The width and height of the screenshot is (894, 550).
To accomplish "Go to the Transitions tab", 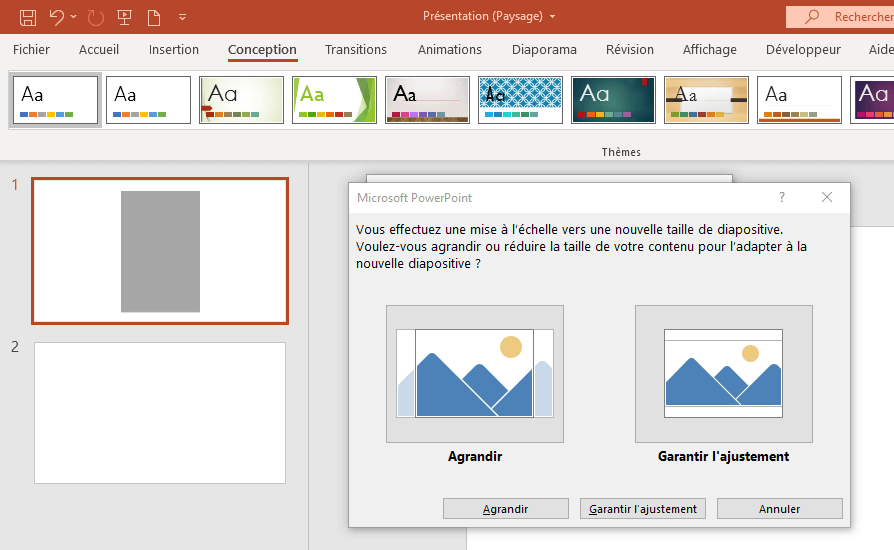I will [x=356, y=50].
